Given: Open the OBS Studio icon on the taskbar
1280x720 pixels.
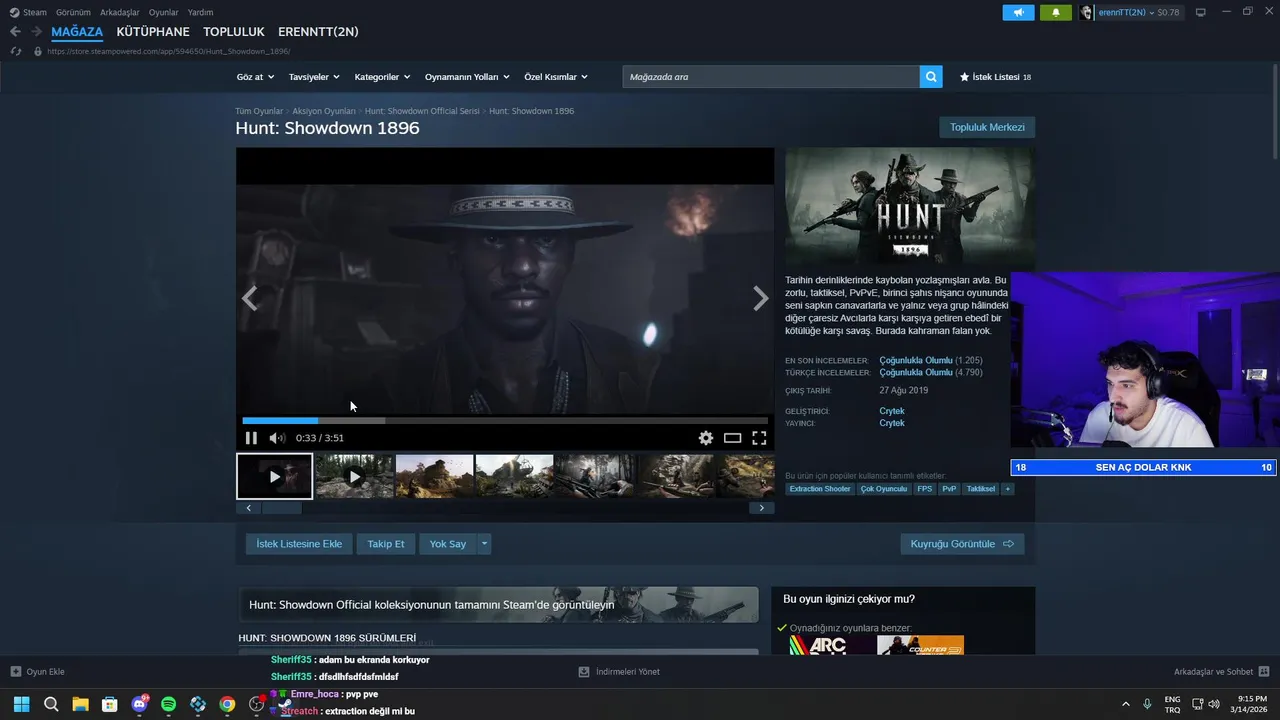Looking at the screenshot, I should point(256,704).
